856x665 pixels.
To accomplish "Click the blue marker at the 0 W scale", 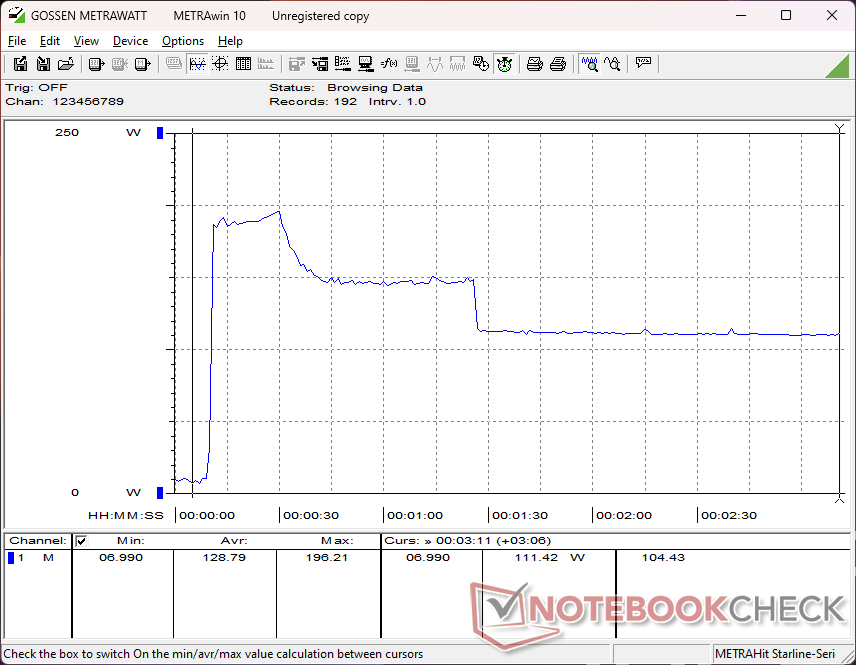I will [x=160, y=493].
